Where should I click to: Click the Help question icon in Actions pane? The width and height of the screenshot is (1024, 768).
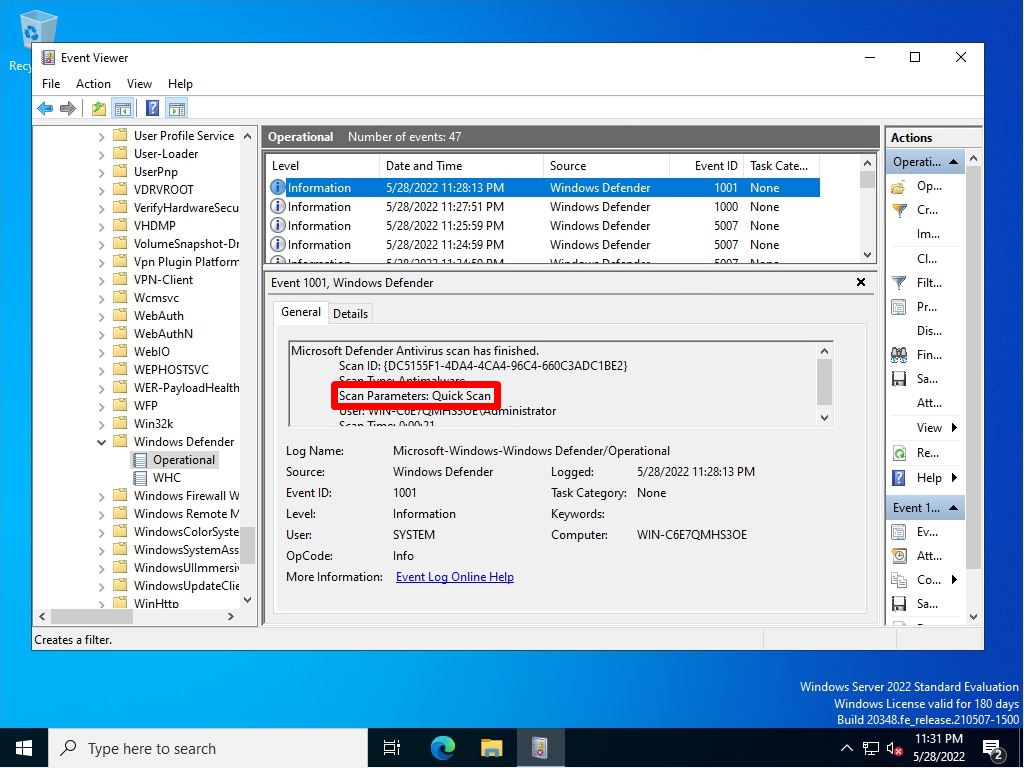point(899,478)
